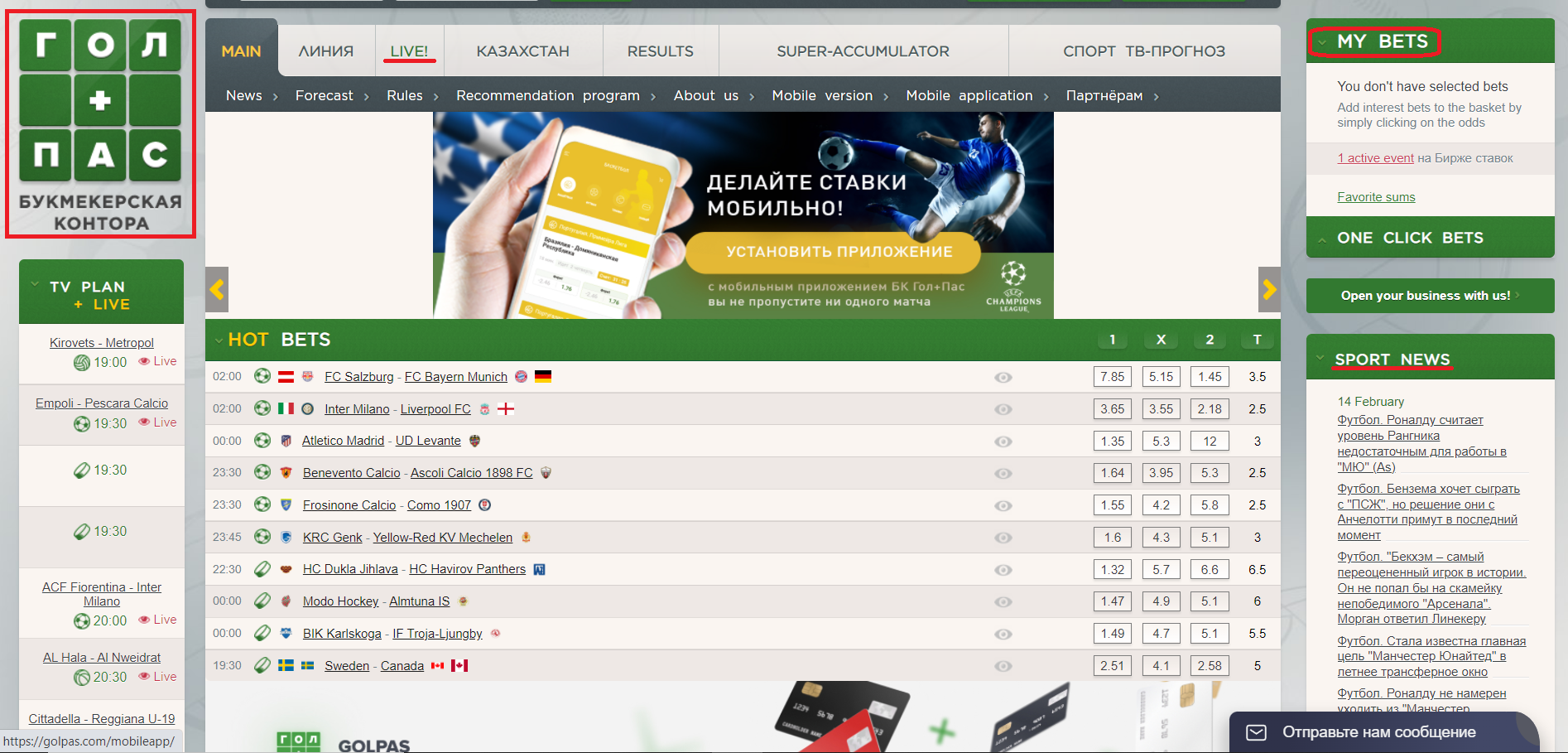Click Live eye icon for Kirovets - Metropol

point(144,361)
